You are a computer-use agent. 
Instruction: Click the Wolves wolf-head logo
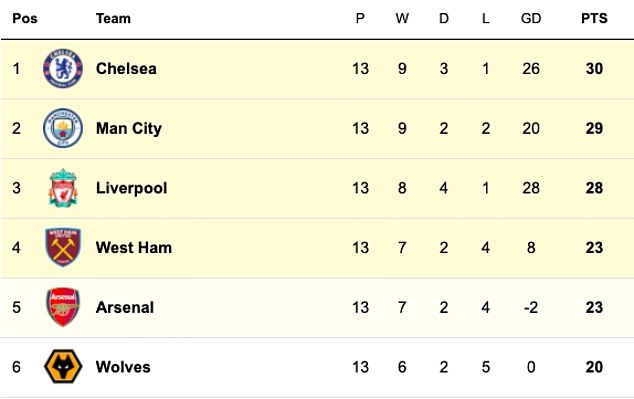[x=63, y=367]
